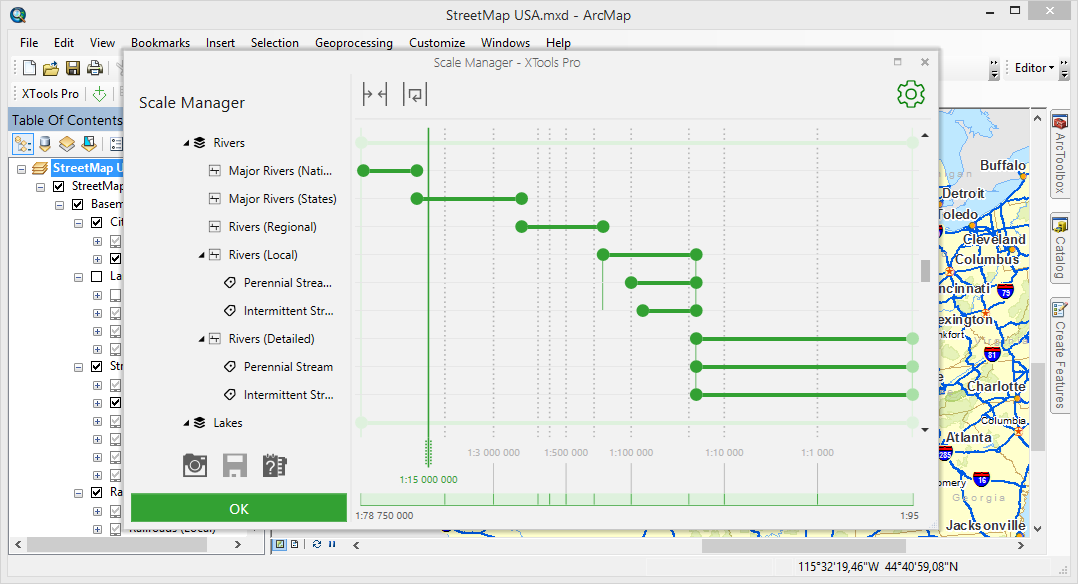Print the map using the printer icon
Viewport: 1078px width, 584px height.
click(x=95, y=67)
